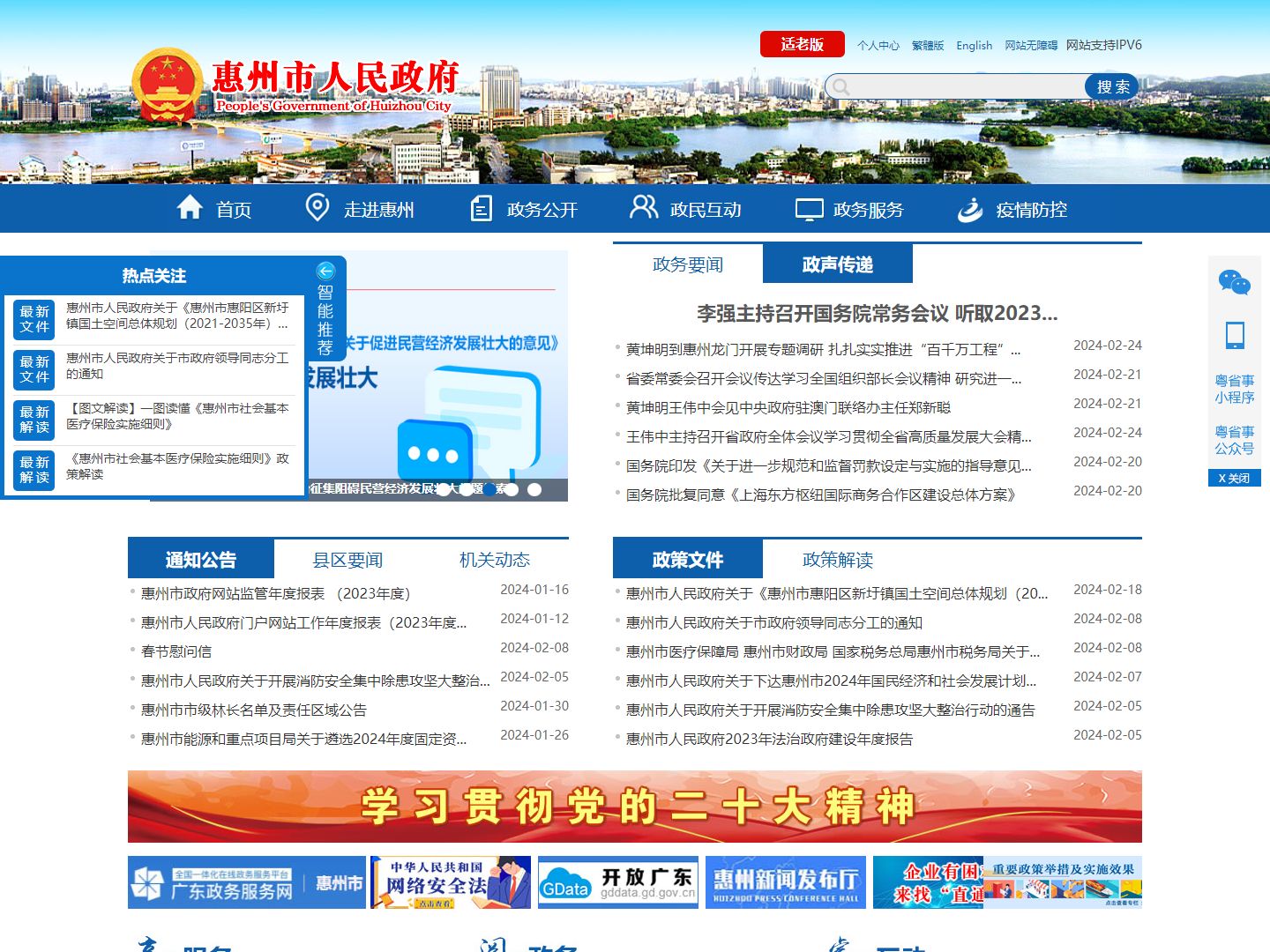Click the red 适老版 button
The width and height of the screenshot is (1270, 952).
(802, 44)
